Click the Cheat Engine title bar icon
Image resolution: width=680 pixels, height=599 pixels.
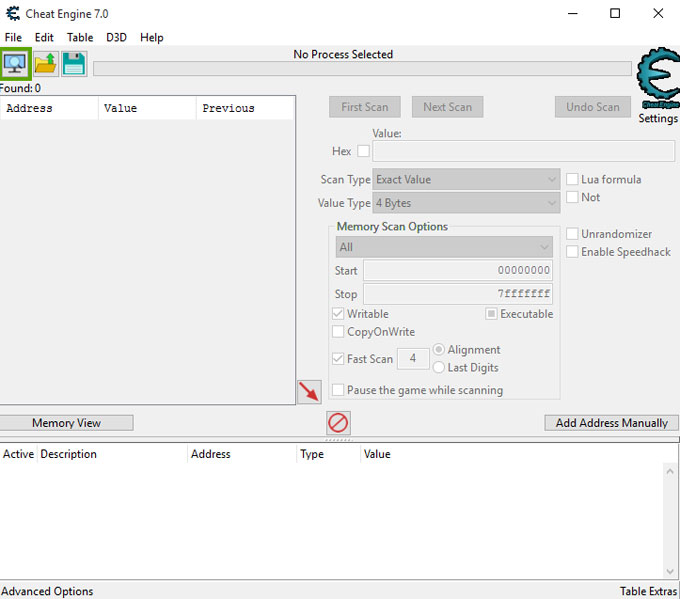[x=13, y=14]
